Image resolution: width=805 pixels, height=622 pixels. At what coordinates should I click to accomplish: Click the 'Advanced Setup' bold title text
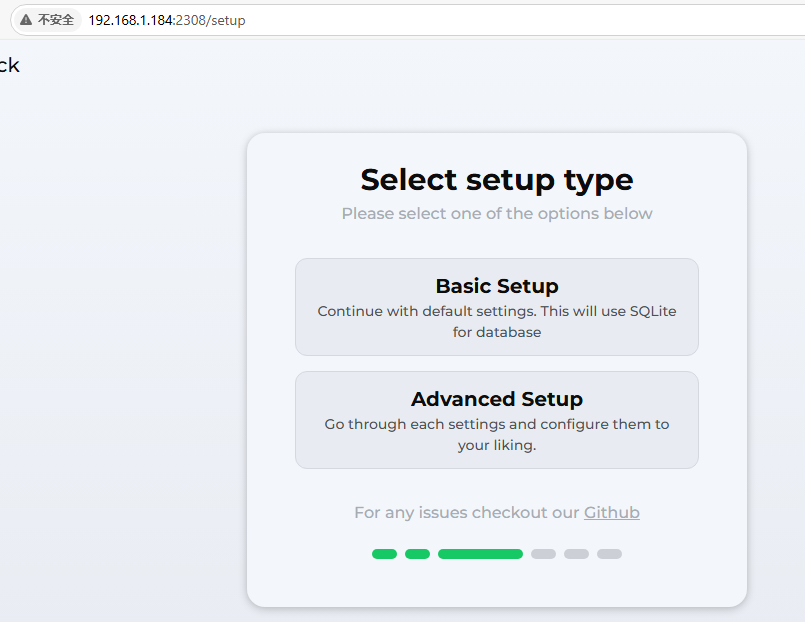(x=496, y=399)
